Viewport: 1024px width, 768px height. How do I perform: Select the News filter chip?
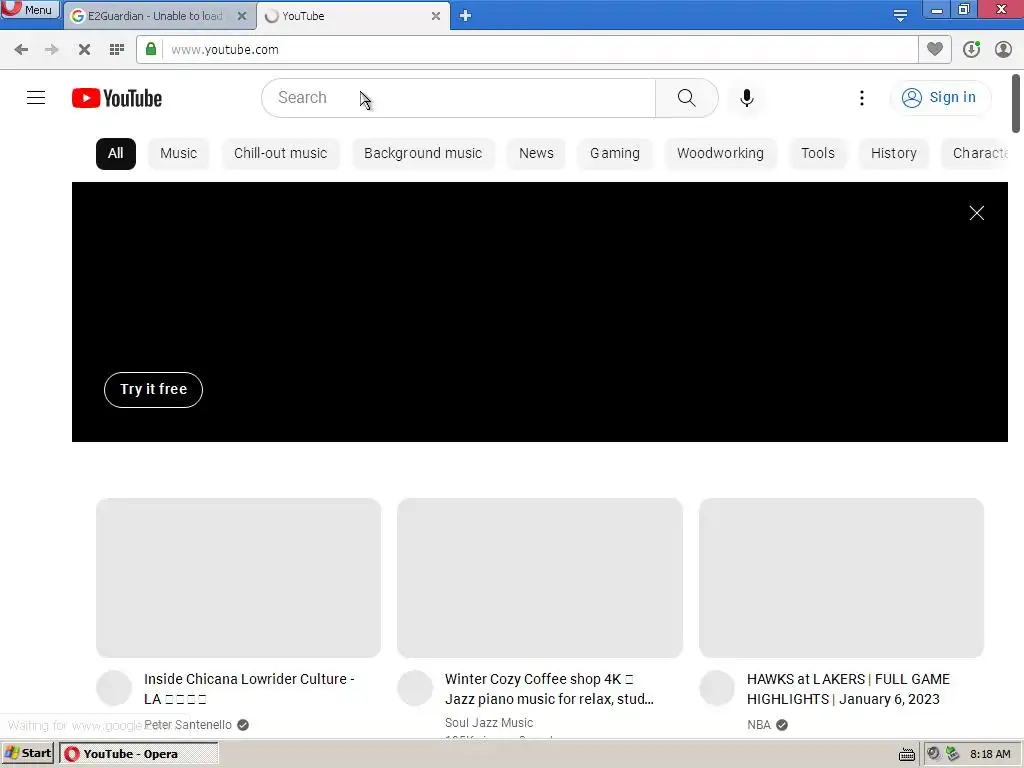click(536, 153)
